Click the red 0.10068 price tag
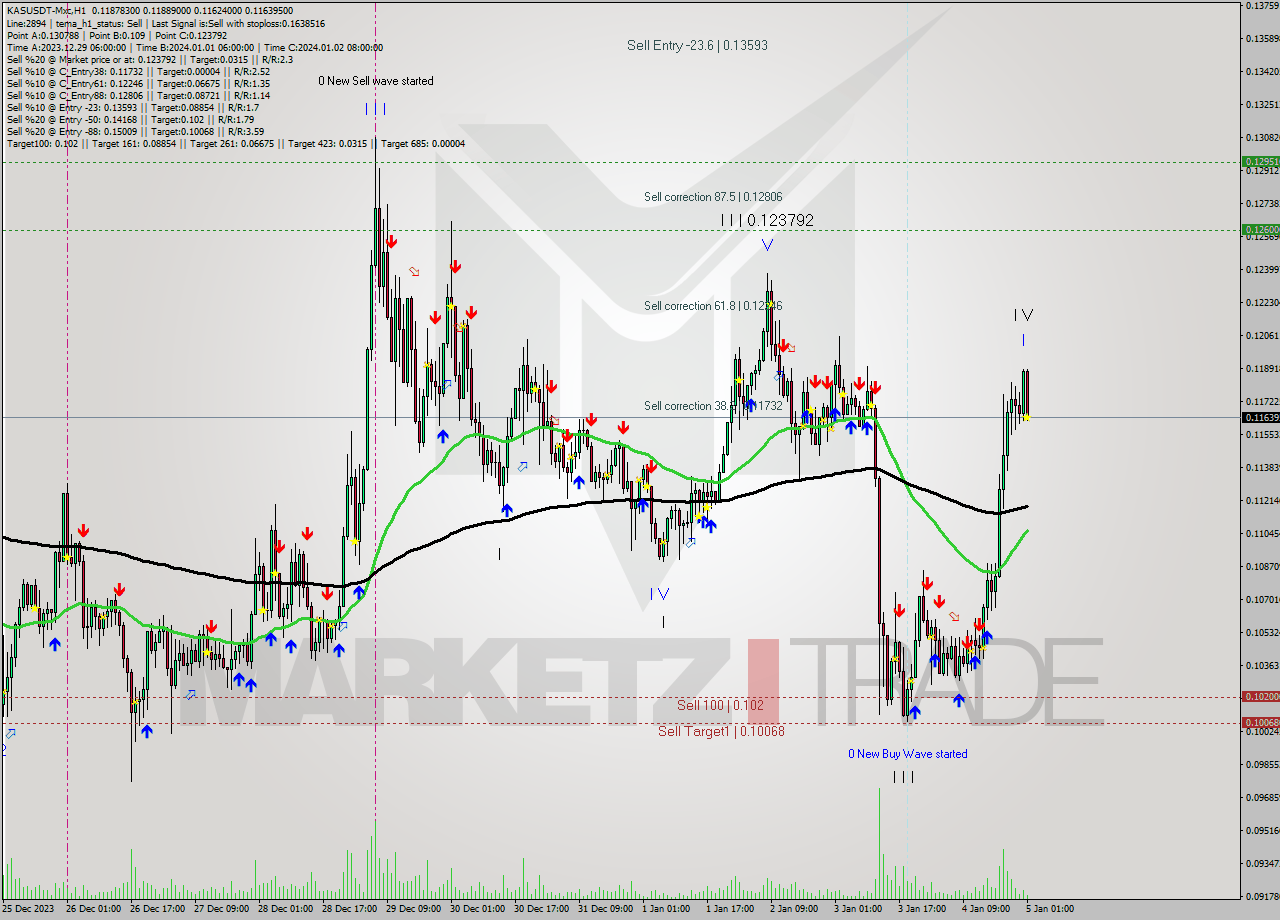 pos(1259,722)
